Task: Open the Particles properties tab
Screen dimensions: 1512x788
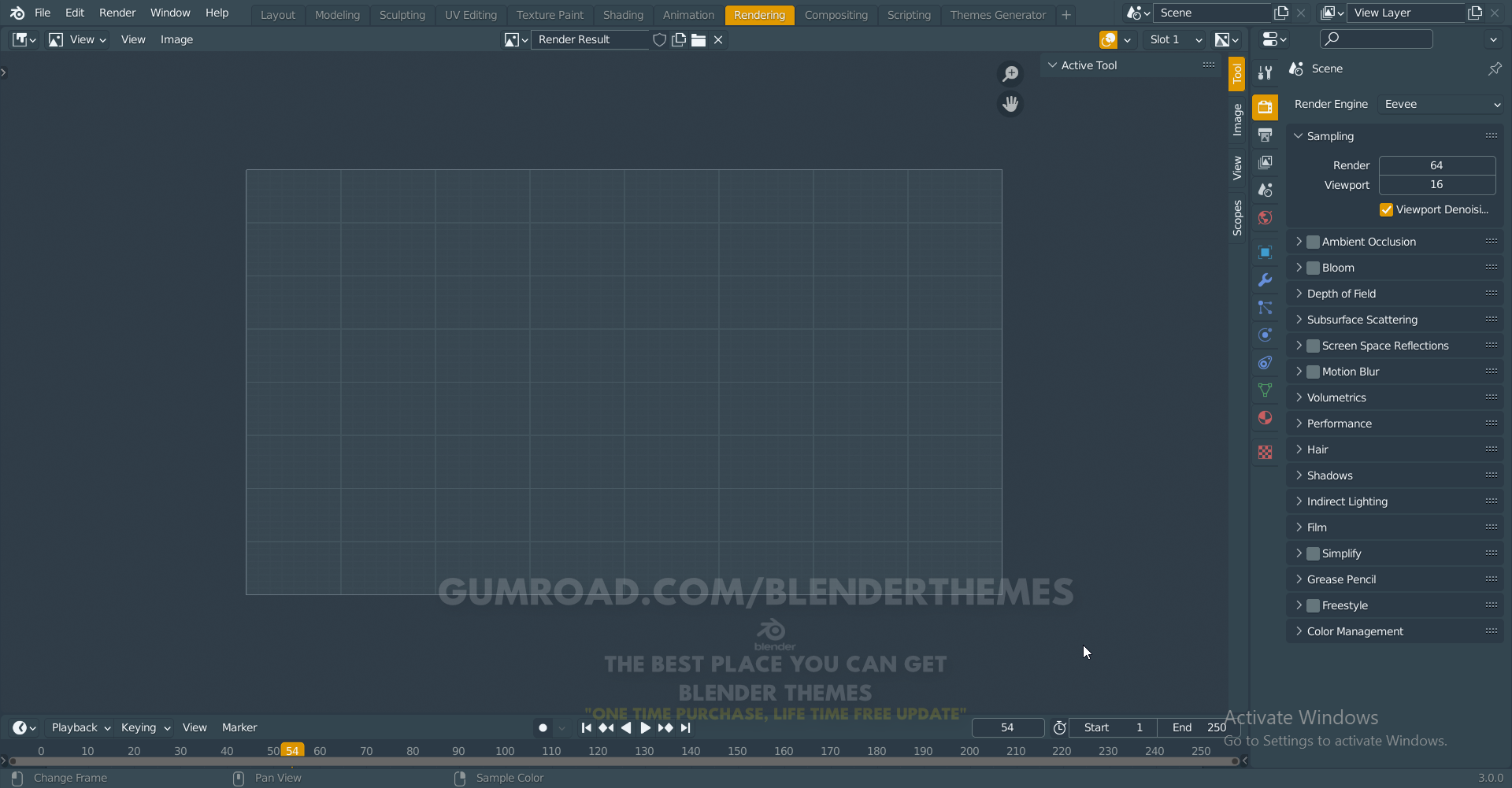Action: coord(1266,307)
